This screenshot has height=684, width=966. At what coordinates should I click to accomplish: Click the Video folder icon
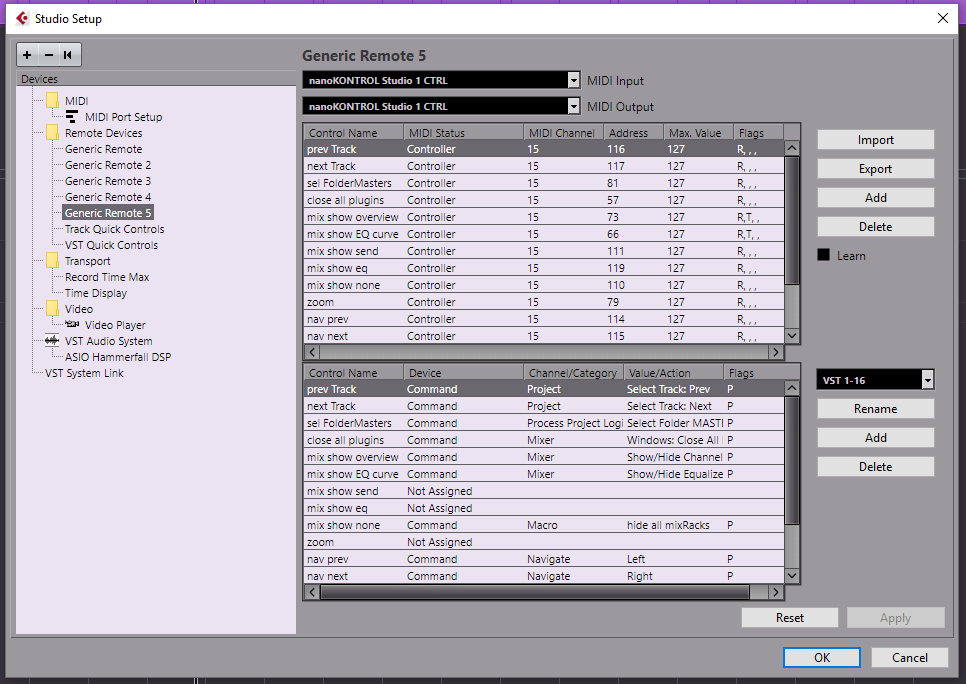tap(53, 309)
